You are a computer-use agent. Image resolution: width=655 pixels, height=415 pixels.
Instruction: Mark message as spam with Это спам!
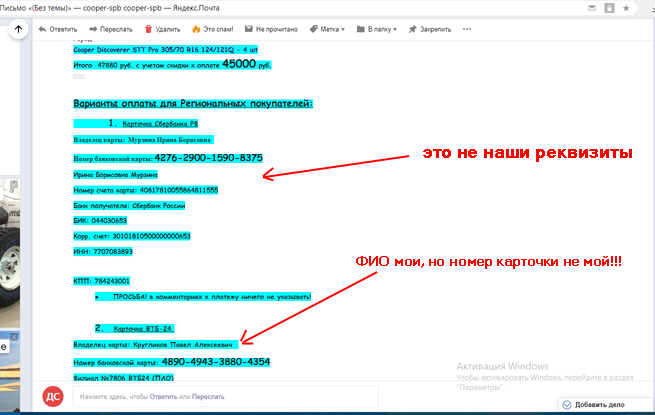(x=213, y=29)
